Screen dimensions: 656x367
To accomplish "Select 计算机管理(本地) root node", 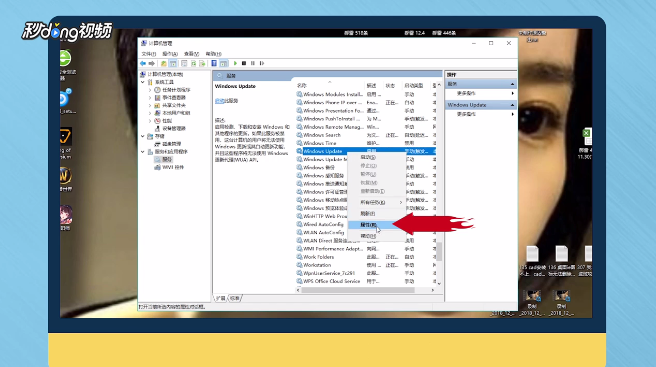I will [x=165, y=74].
